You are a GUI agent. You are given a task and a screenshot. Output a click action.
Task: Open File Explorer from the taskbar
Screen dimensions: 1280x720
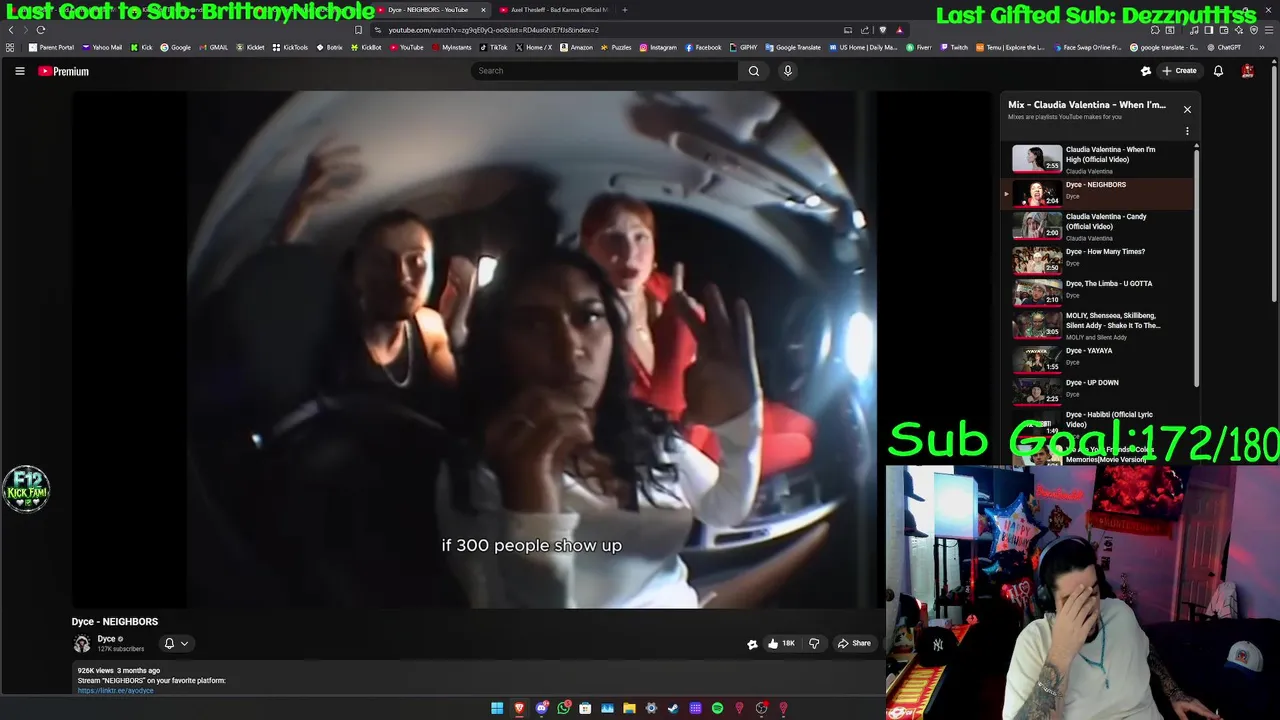pos(629,708)
